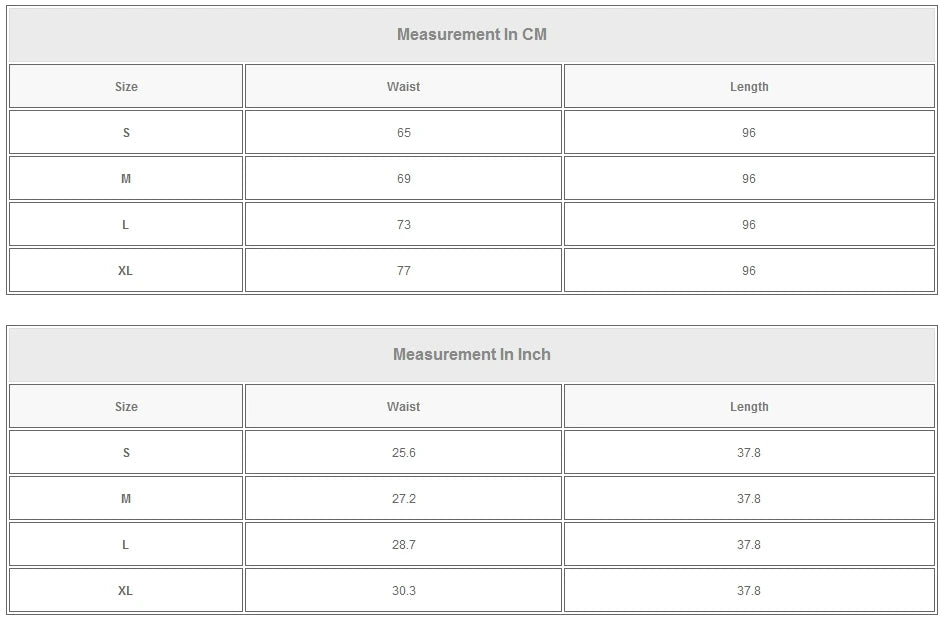Click size XL row in Inch table
Viewport: 943px width, 619px height.
tap(126, 591)
